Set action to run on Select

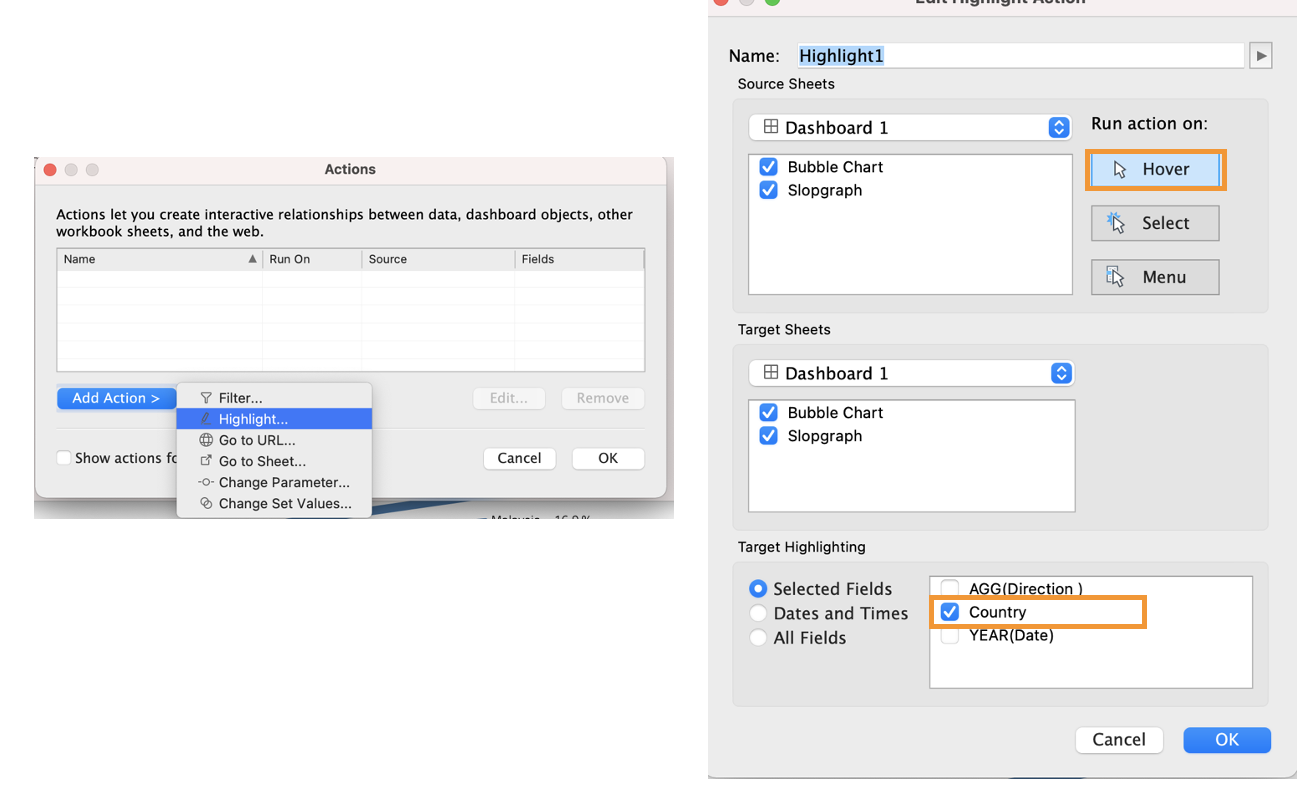pos(1155,223)
